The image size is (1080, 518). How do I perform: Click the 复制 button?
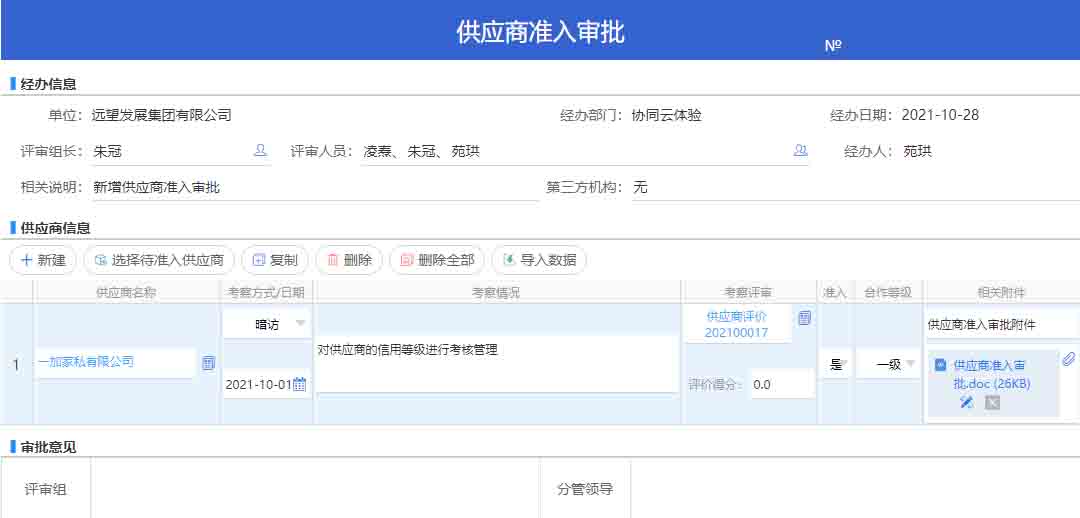[x=275, y=260]
